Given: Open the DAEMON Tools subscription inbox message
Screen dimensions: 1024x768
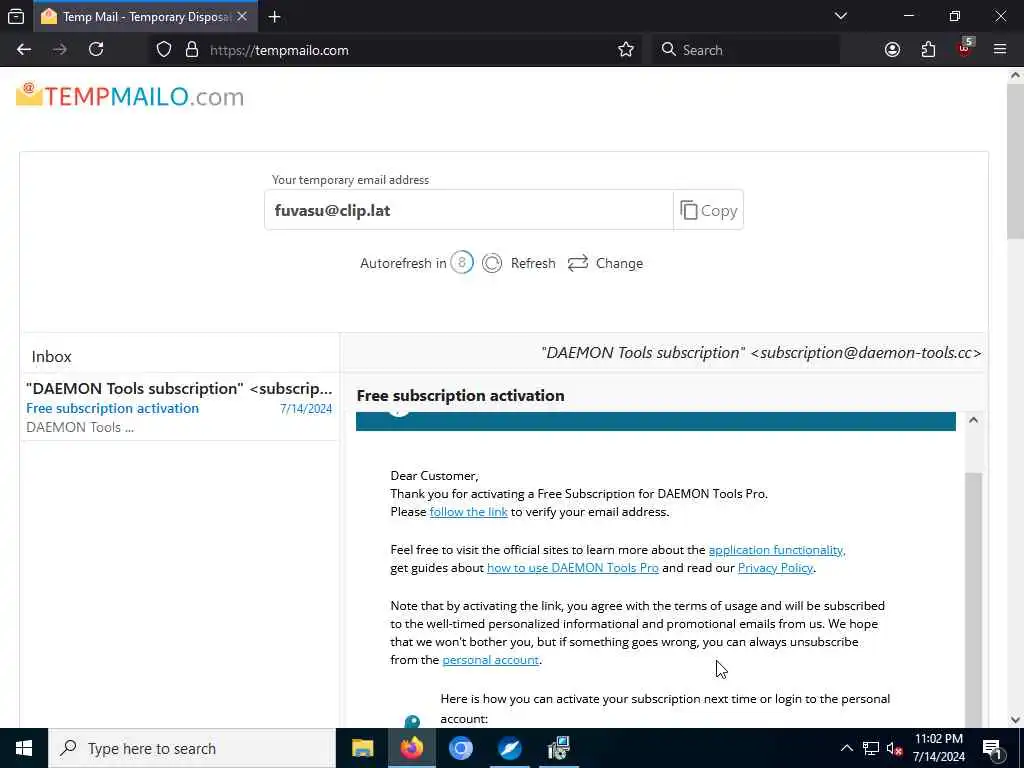Looking at the screenshot, I should tap(180, 408).
